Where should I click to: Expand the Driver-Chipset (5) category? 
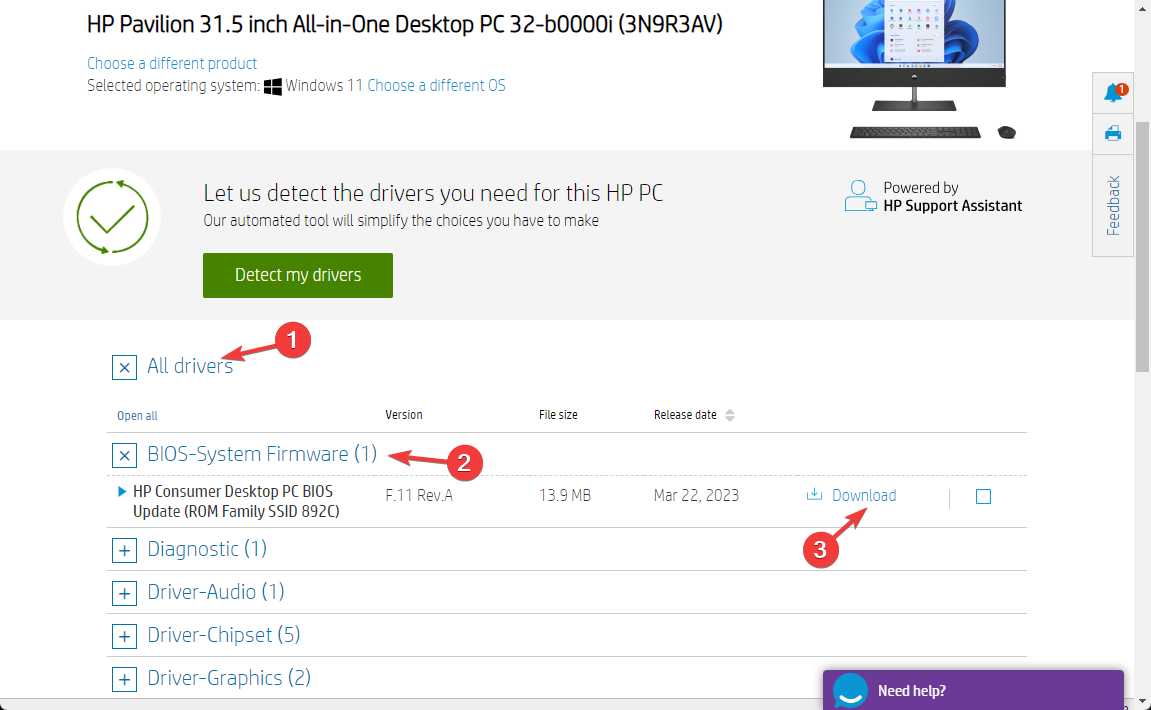click(124, 636)
